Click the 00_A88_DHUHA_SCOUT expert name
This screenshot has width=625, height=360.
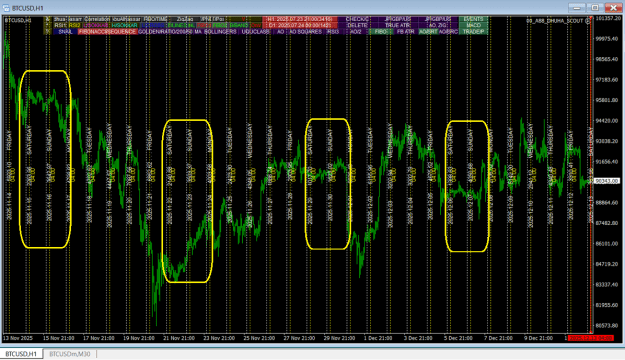pyautogui.click(x=554, y=21)
